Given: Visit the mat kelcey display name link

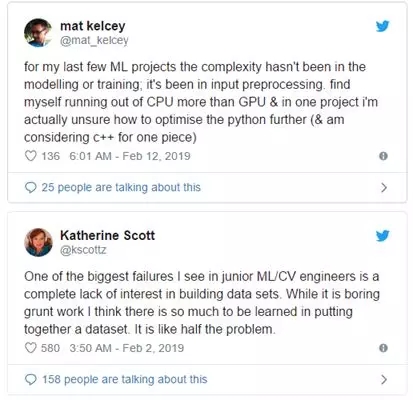Looking at the screenshot, I should pos(93,26).
